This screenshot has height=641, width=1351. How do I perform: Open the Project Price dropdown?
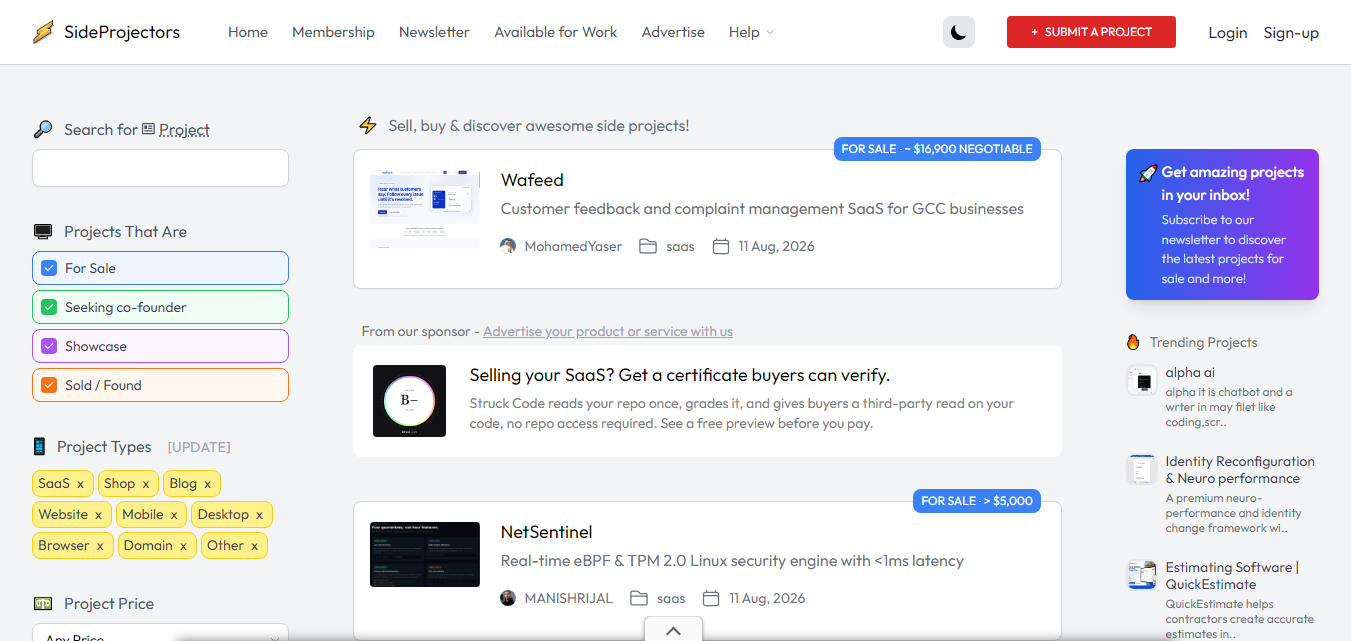click(160, 633)
